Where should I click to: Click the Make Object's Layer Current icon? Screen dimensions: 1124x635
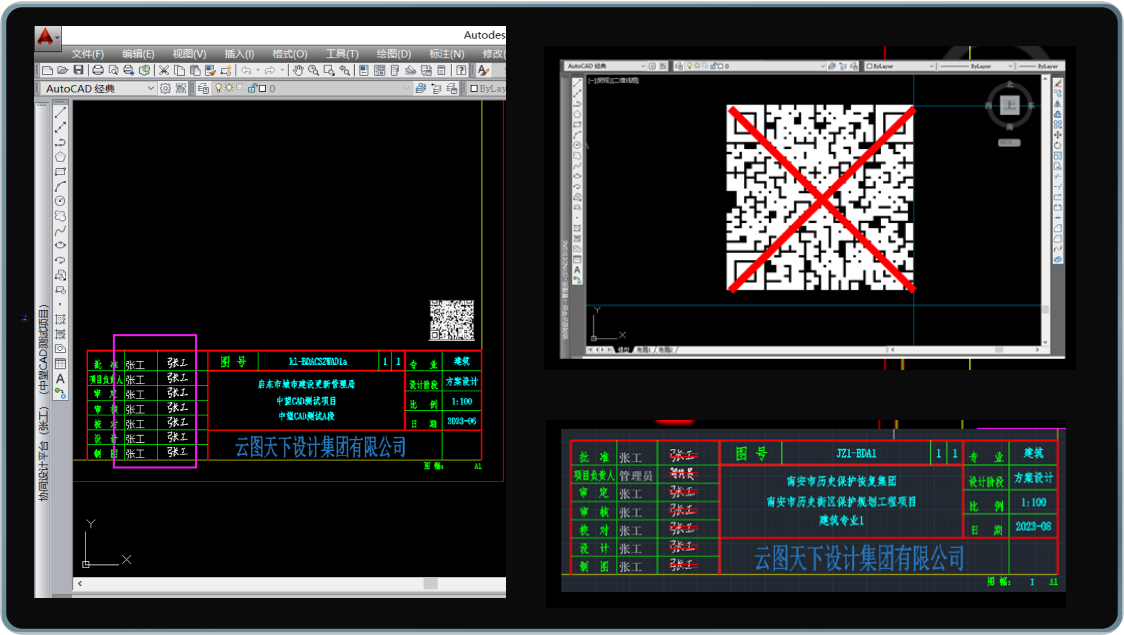tap(421, 88)
